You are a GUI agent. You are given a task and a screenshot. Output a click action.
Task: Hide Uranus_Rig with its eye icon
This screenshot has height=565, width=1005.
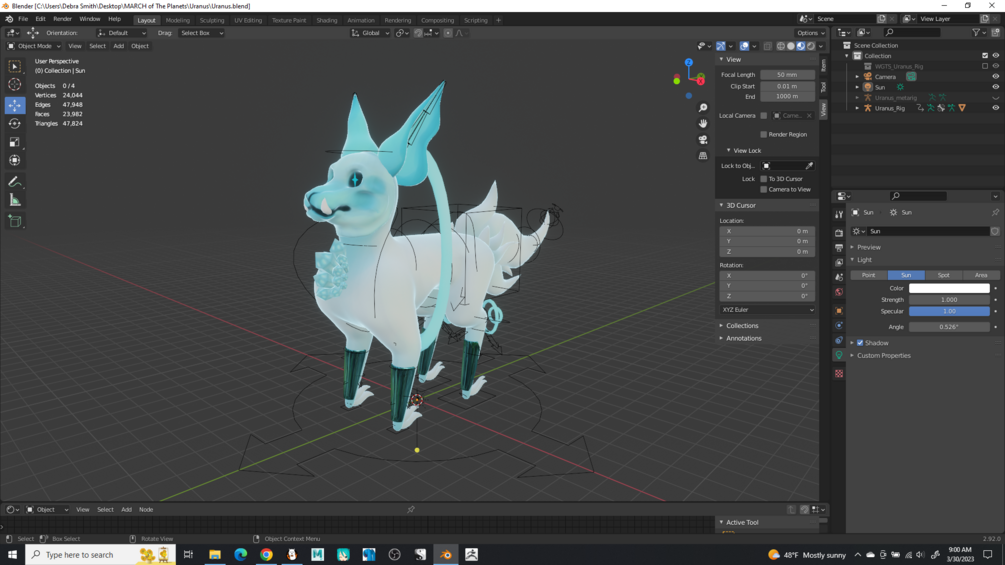click(995, 108)
